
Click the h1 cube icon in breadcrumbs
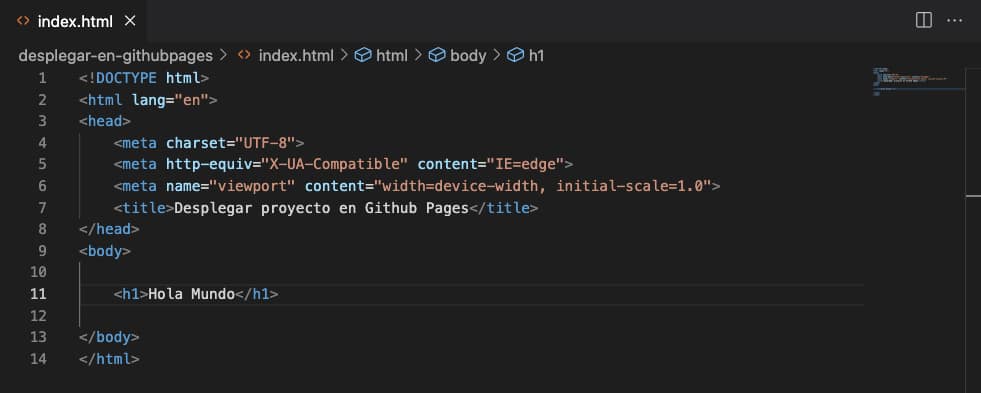pyautogui.click(x=515, y=56)
